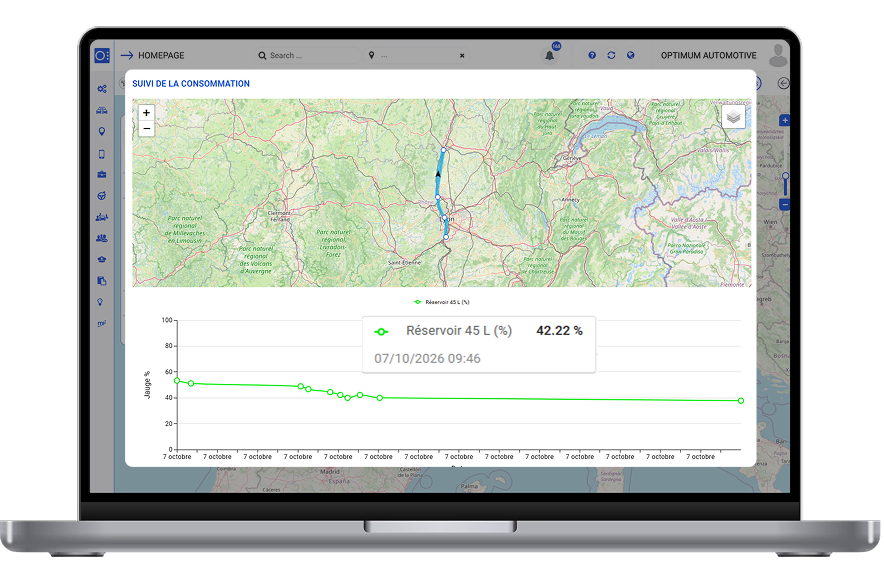Screen dimensions: 884x588
Task: Zoom out on the background map
Action: (x=785, y=205)
